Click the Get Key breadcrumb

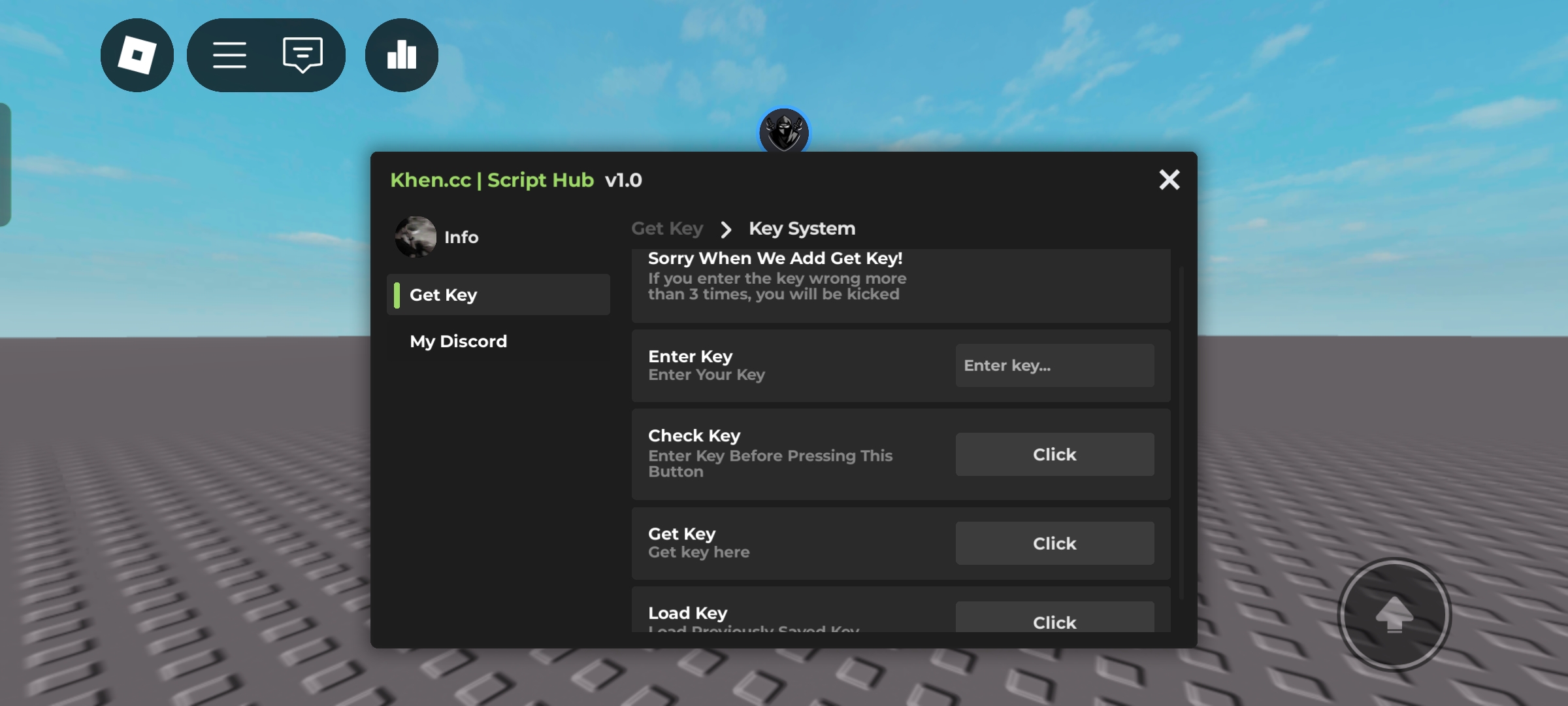[667, 228]
